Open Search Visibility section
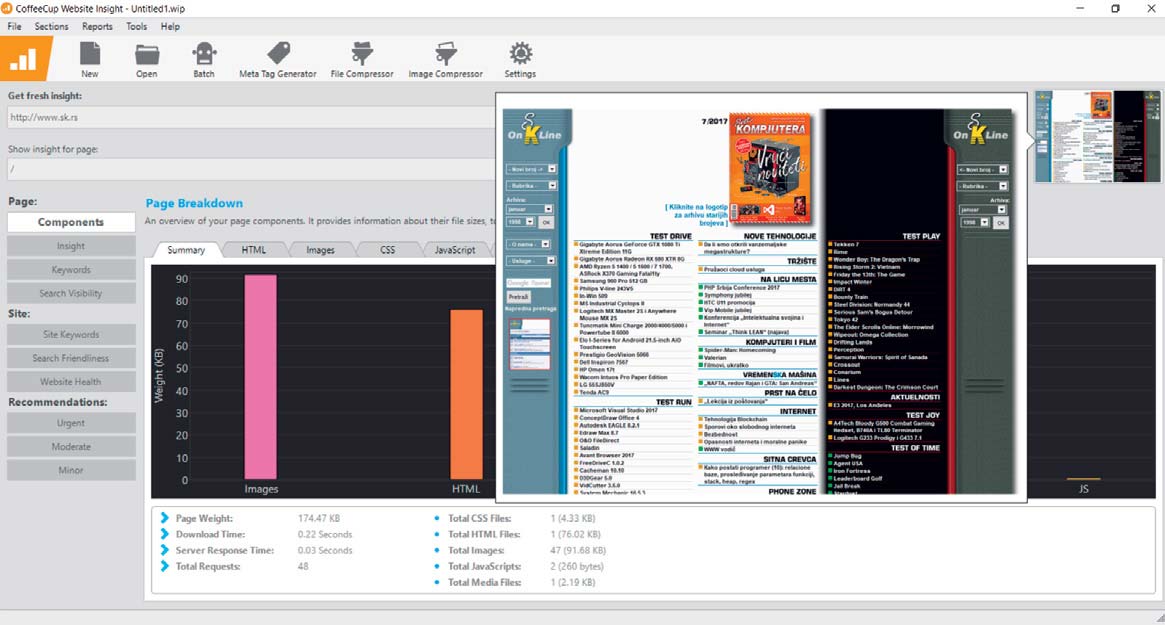Viewport: 1165px width, 625px height. pyautogui.click(x=71, y=294)
